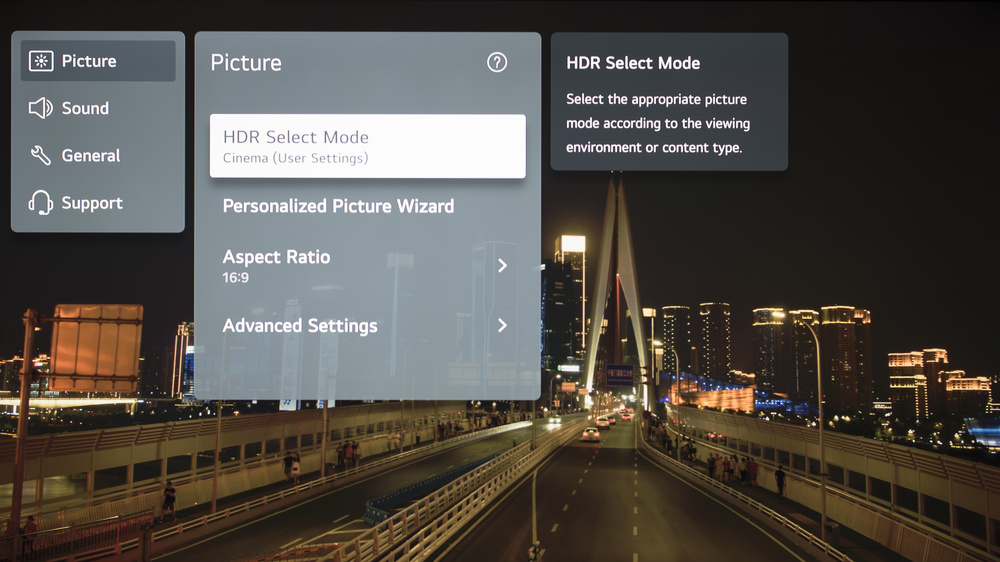Open the Support menu label
The width and height of the screenshot is (1000, 562).
point(92,203)
